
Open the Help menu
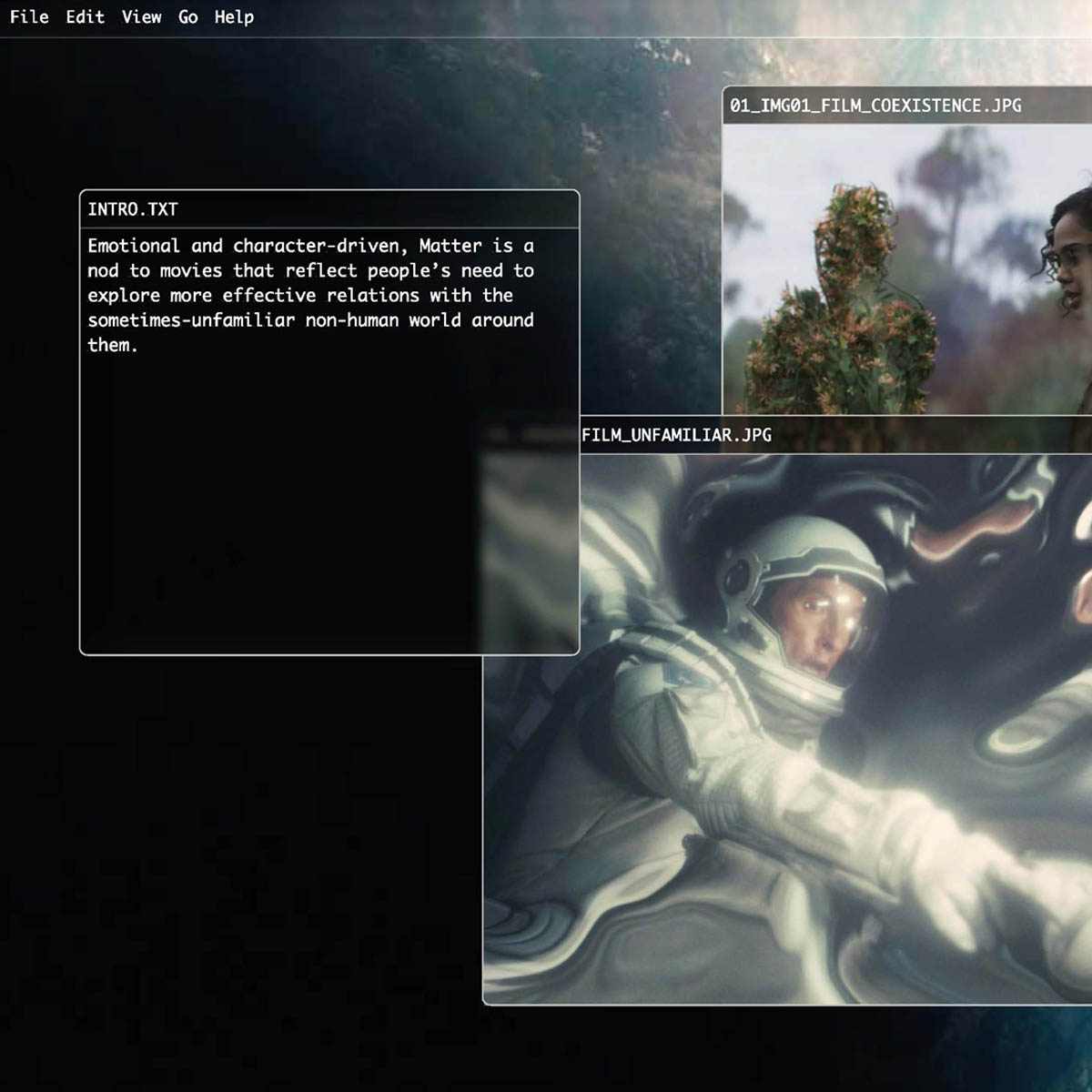click(234, 17)
